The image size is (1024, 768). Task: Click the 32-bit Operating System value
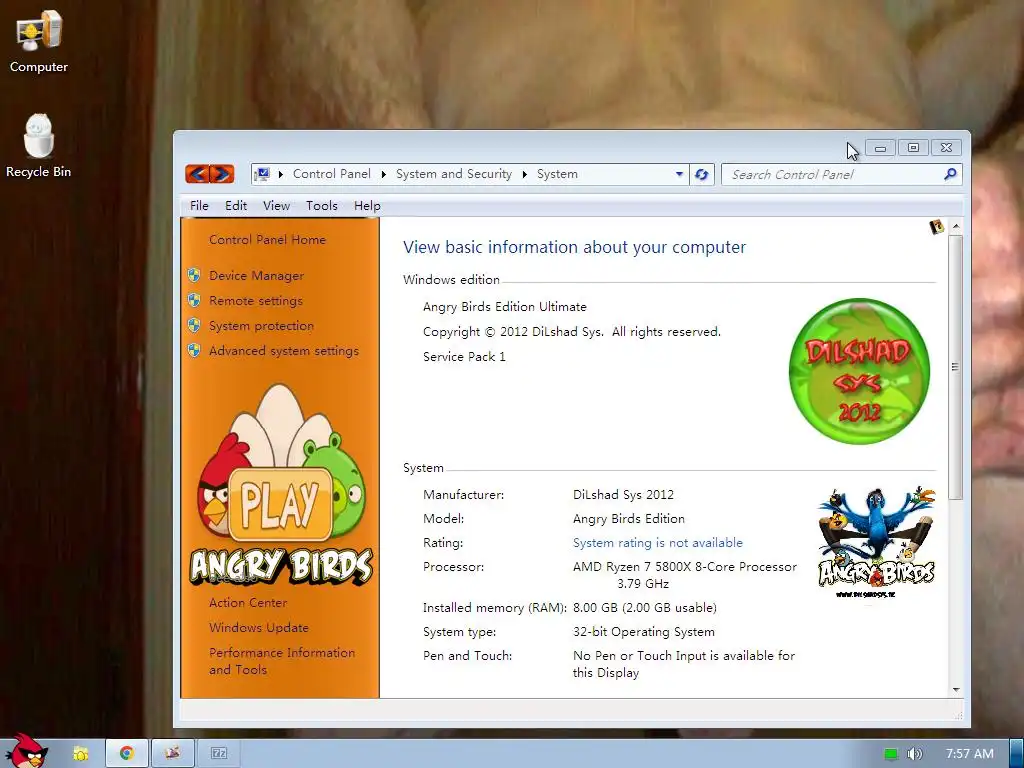click(643, 632)
